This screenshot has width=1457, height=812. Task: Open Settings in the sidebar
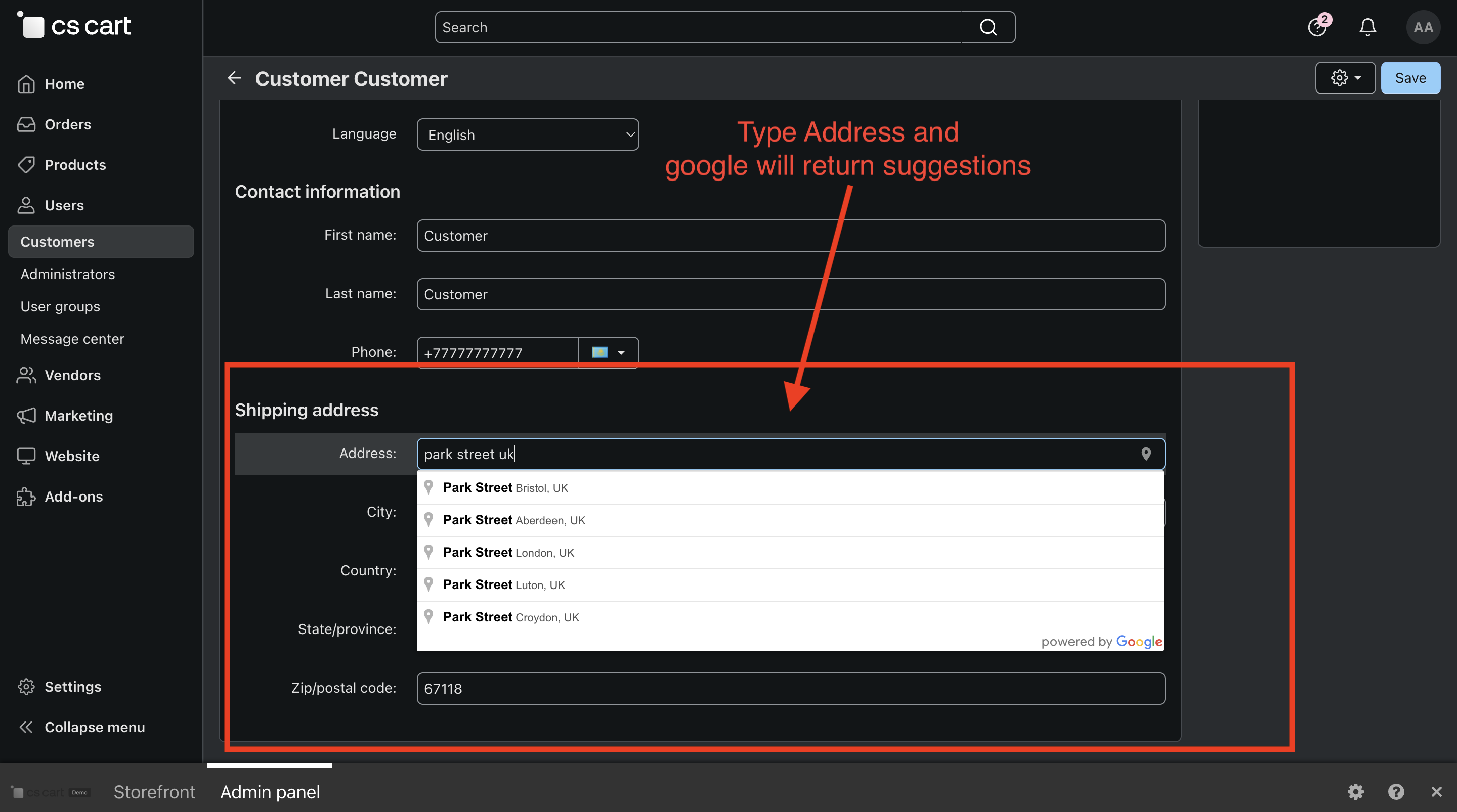(x=72, y=687)
